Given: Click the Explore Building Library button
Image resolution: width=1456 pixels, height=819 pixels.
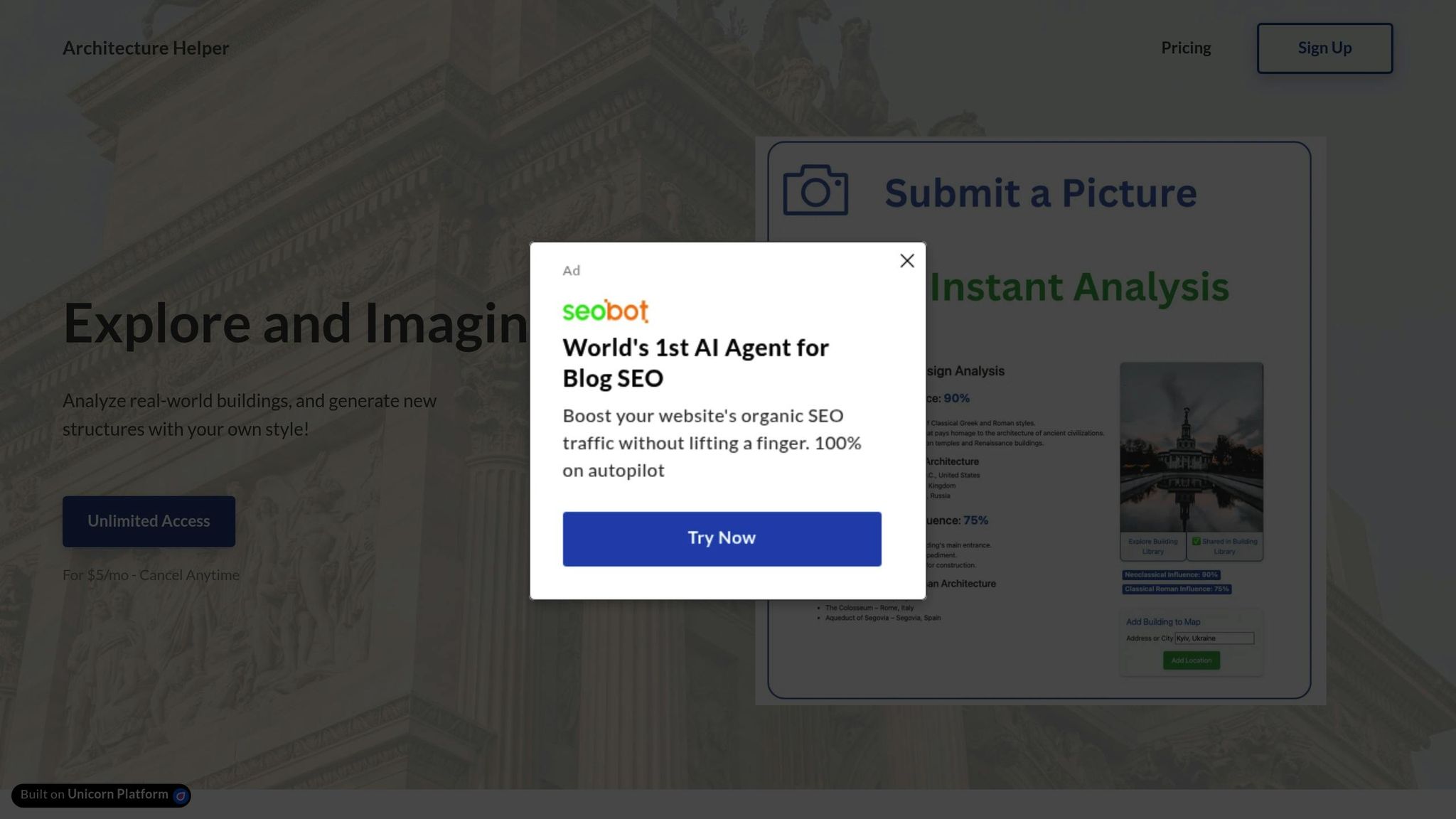Looking at the screenshot, I should 1153,546.
